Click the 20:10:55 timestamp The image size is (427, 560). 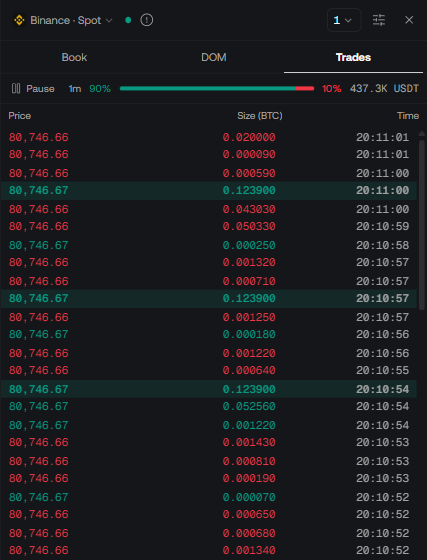click(x=382, y=371)
